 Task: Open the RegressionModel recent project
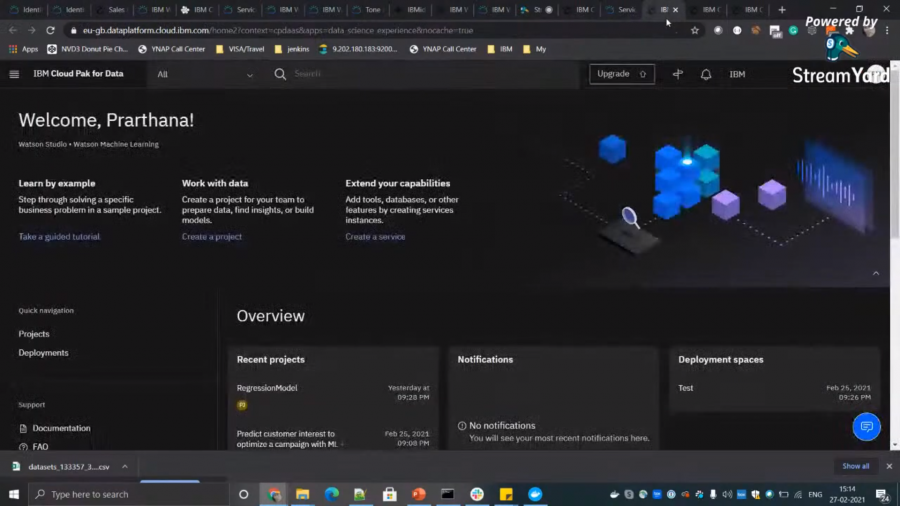pyautogui.click(x=267, y=388)
